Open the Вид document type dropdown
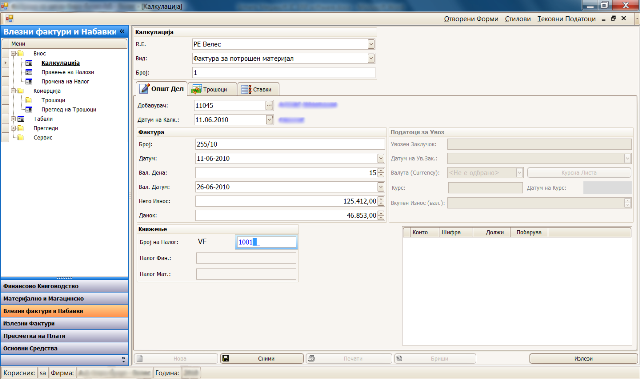This screenshot has height=379, width=640. [371, 58]
